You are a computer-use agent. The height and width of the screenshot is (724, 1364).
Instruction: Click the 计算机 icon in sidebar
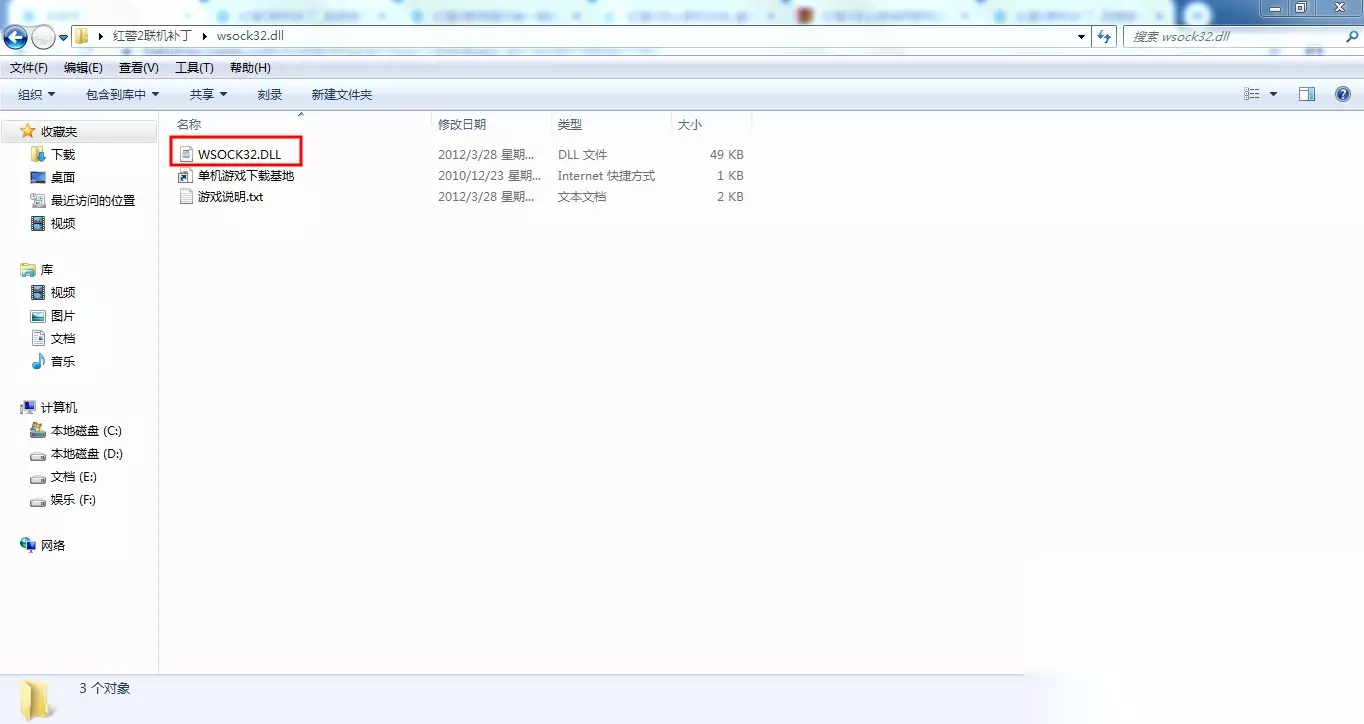(x=28, y=408)
